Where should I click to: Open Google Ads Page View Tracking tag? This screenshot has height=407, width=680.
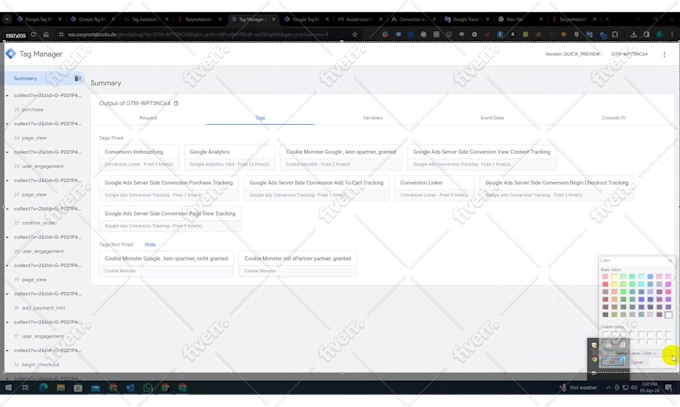170,219
